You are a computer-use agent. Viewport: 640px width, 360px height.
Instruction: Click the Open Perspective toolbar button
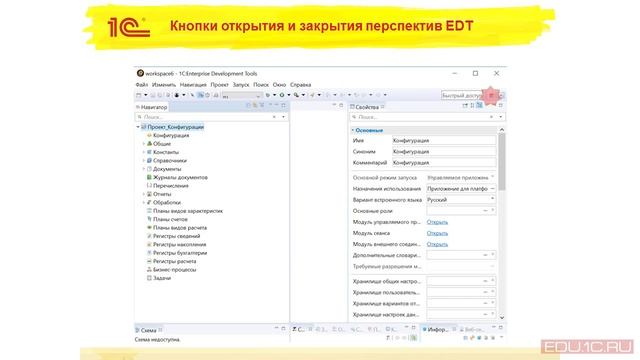click(491, 96)
